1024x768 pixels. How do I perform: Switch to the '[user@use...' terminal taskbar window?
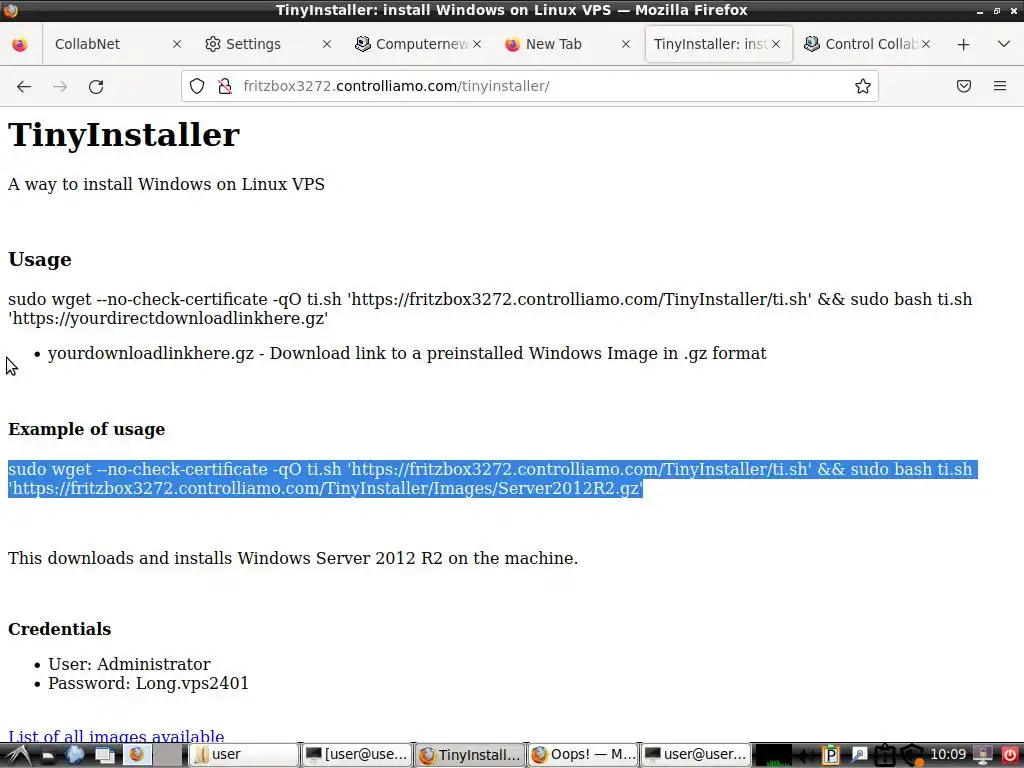pyautogui.click(x=357, y=755)
